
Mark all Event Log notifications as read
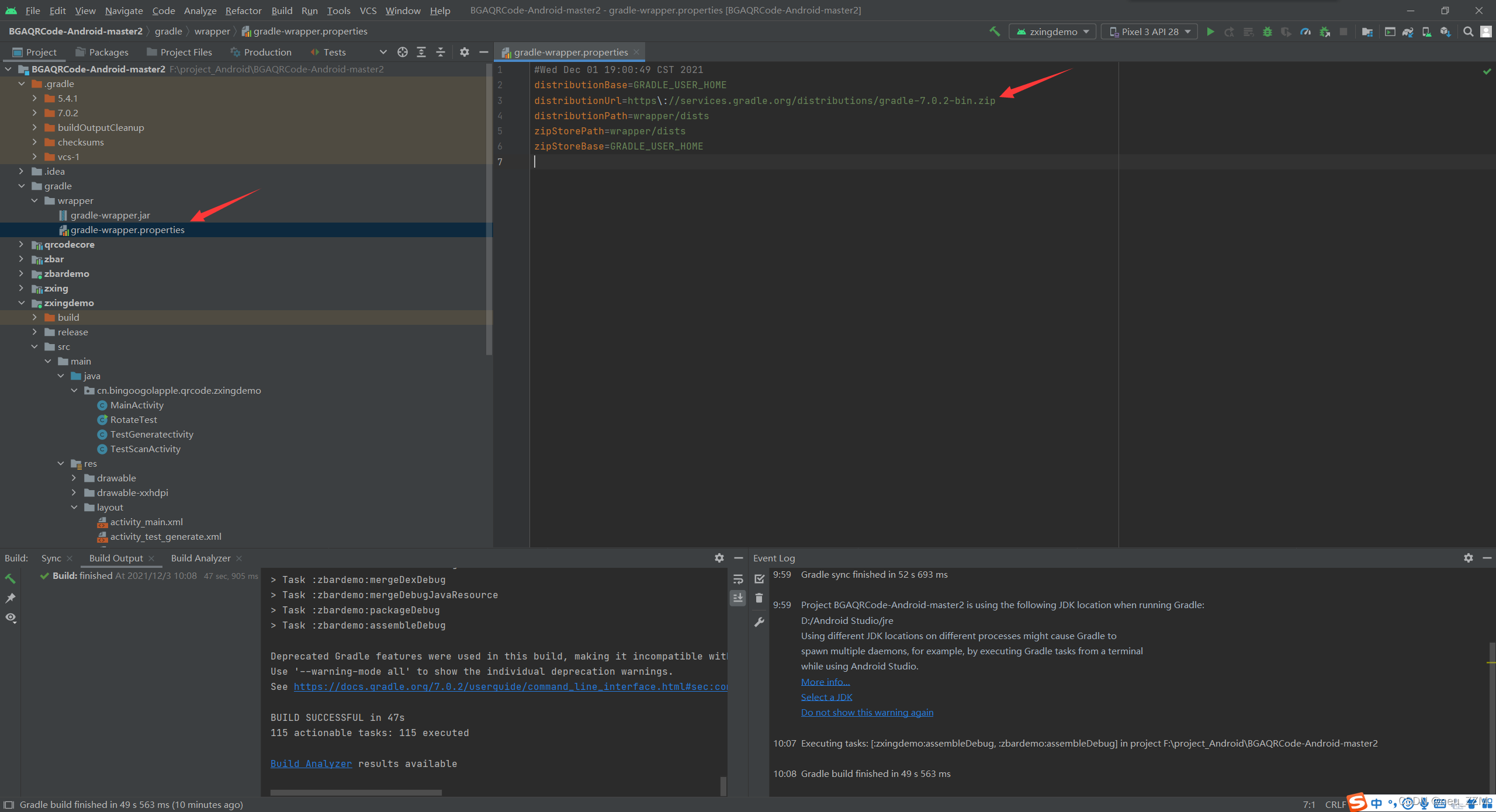[759, 579]
